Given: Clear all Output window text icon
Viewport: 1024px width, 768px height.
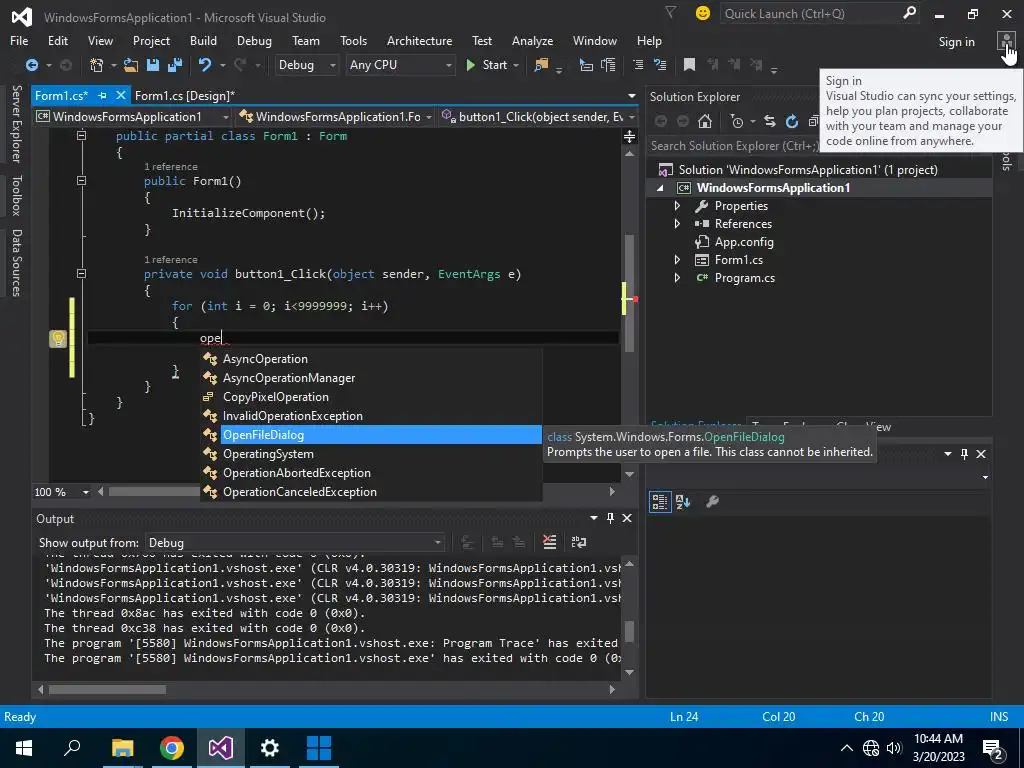Looking at the screenshot, I should 549,542.
